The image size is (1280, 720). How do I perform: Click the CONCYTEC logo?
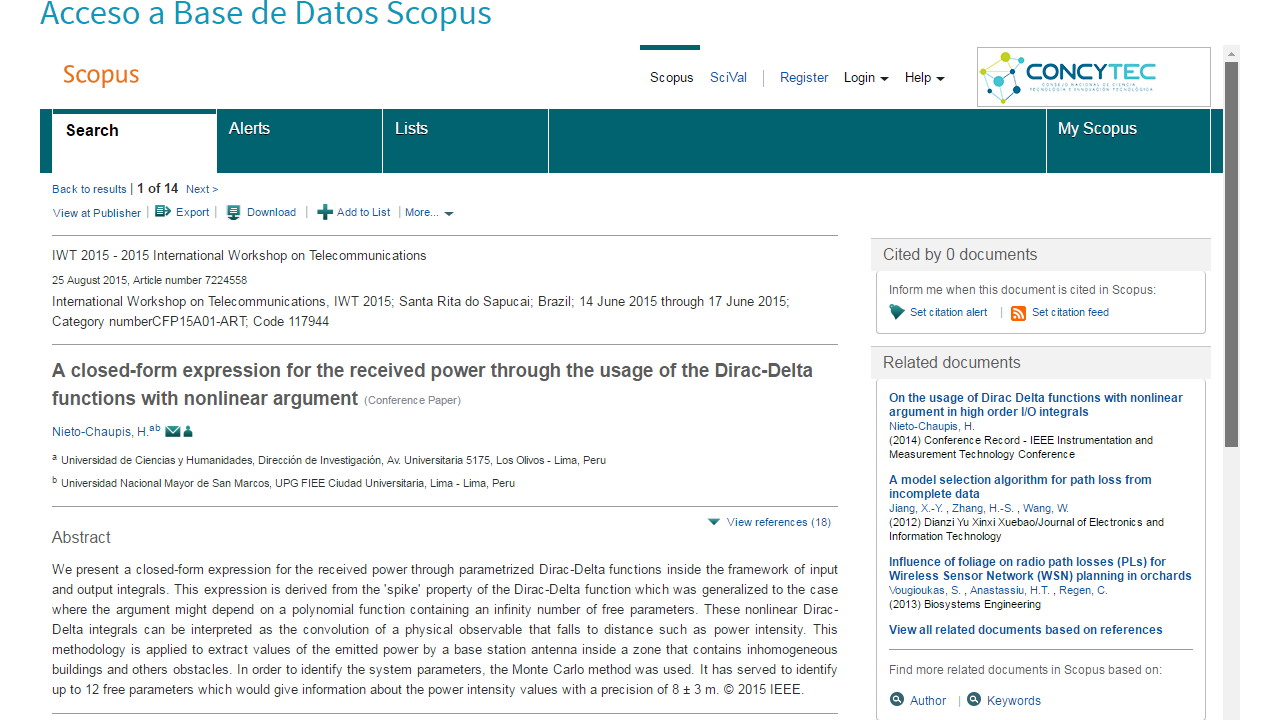[x=1093, y=77]
